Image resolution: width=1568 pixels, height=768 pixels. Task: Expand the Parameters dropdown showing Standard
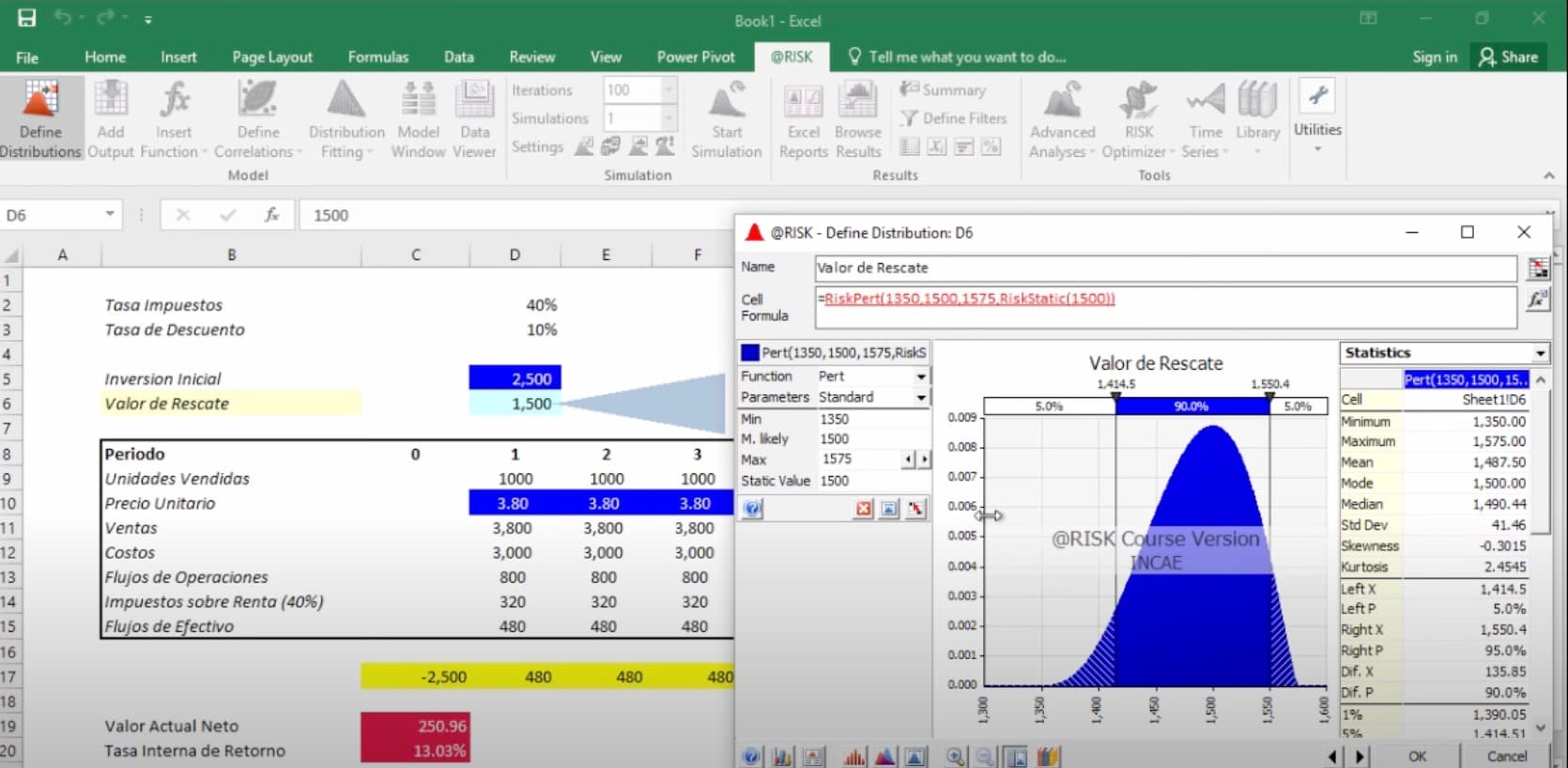click(x=921, y=397)
